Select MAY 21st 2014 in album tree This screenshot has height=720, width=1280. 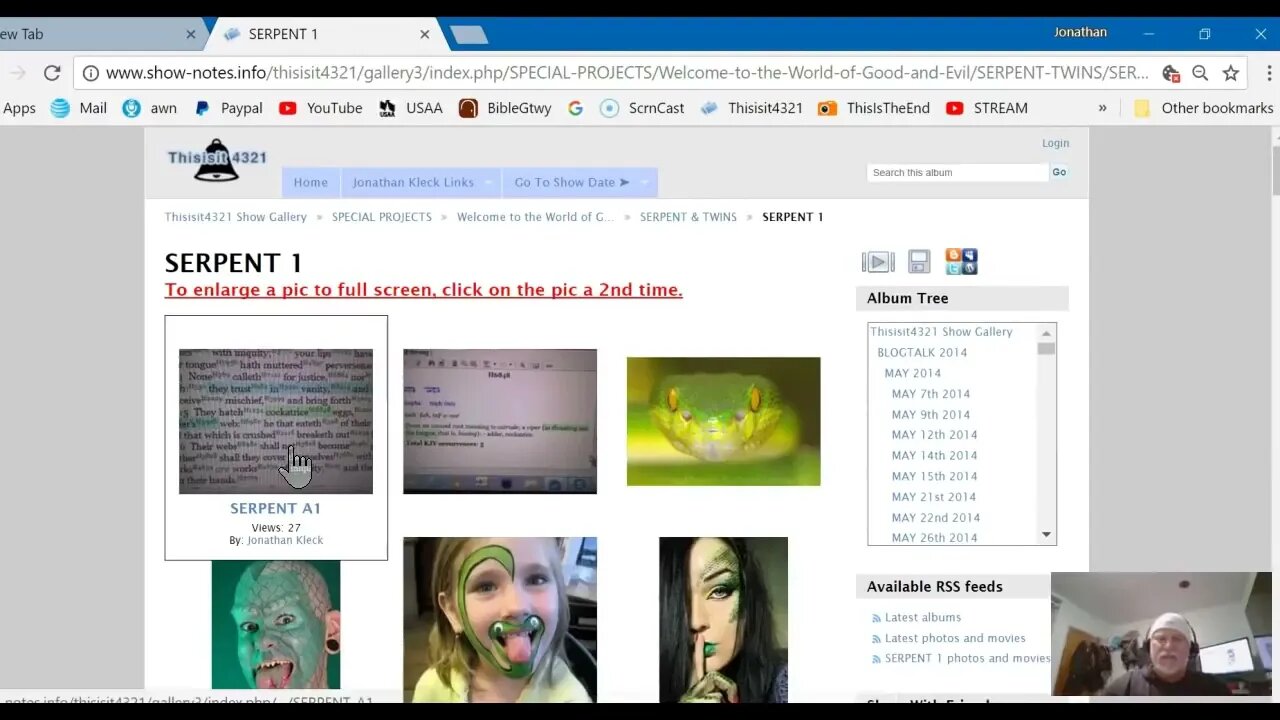(x=934, y=497)
